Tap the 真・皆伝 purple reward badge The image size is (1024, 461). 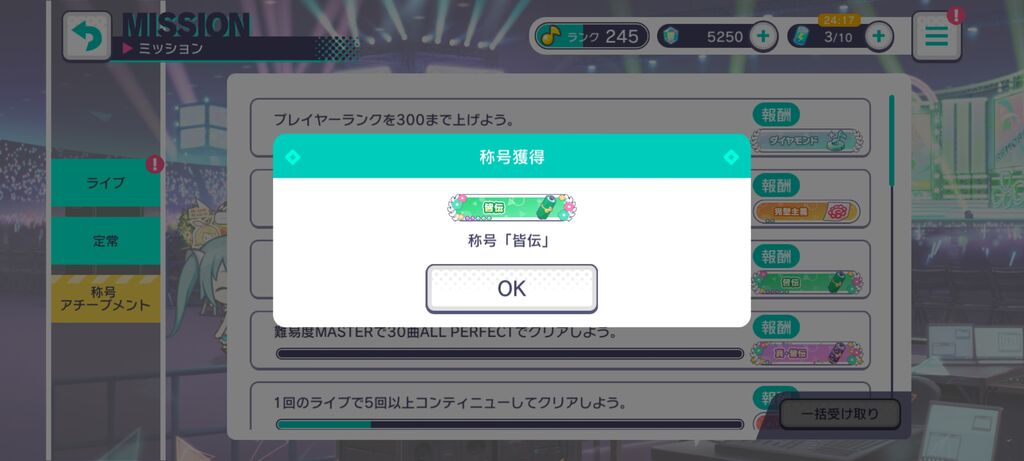807,353
